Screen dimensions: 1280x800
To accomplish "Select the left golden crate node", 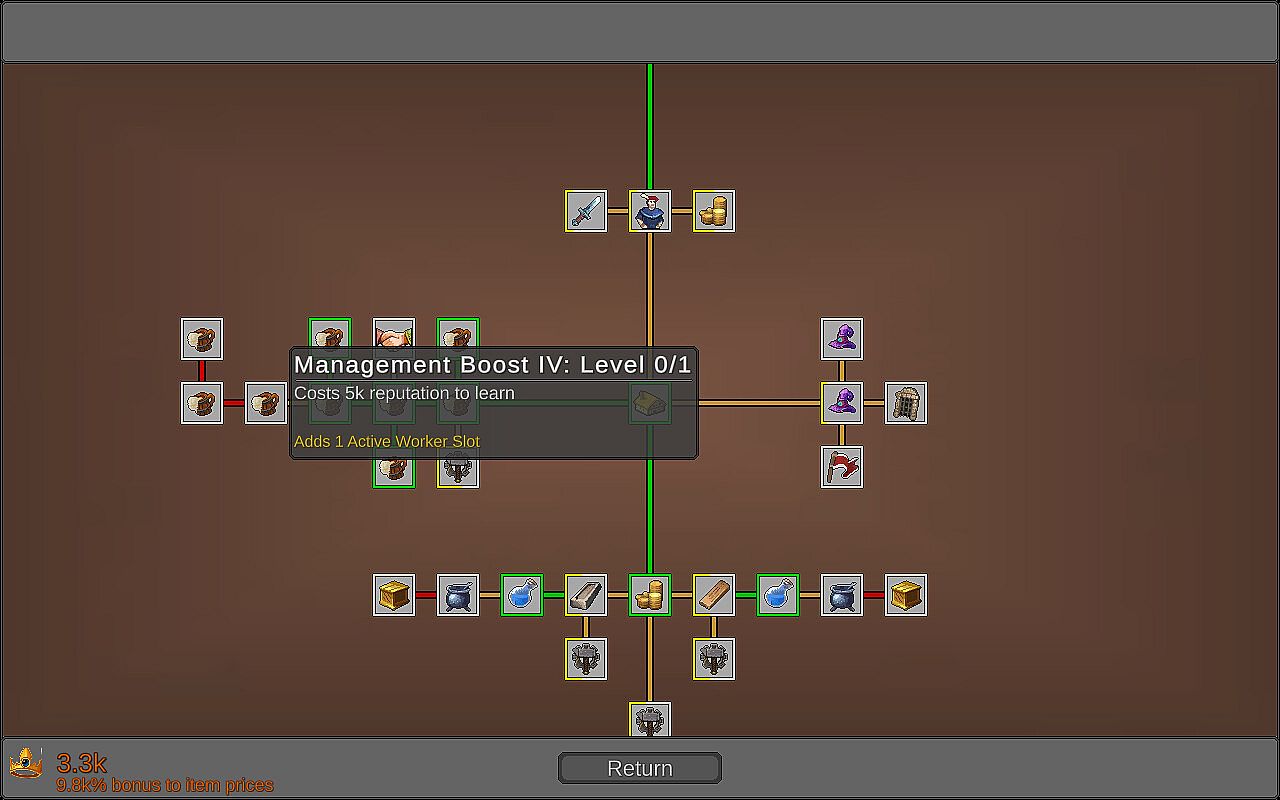I will [394, 595].
